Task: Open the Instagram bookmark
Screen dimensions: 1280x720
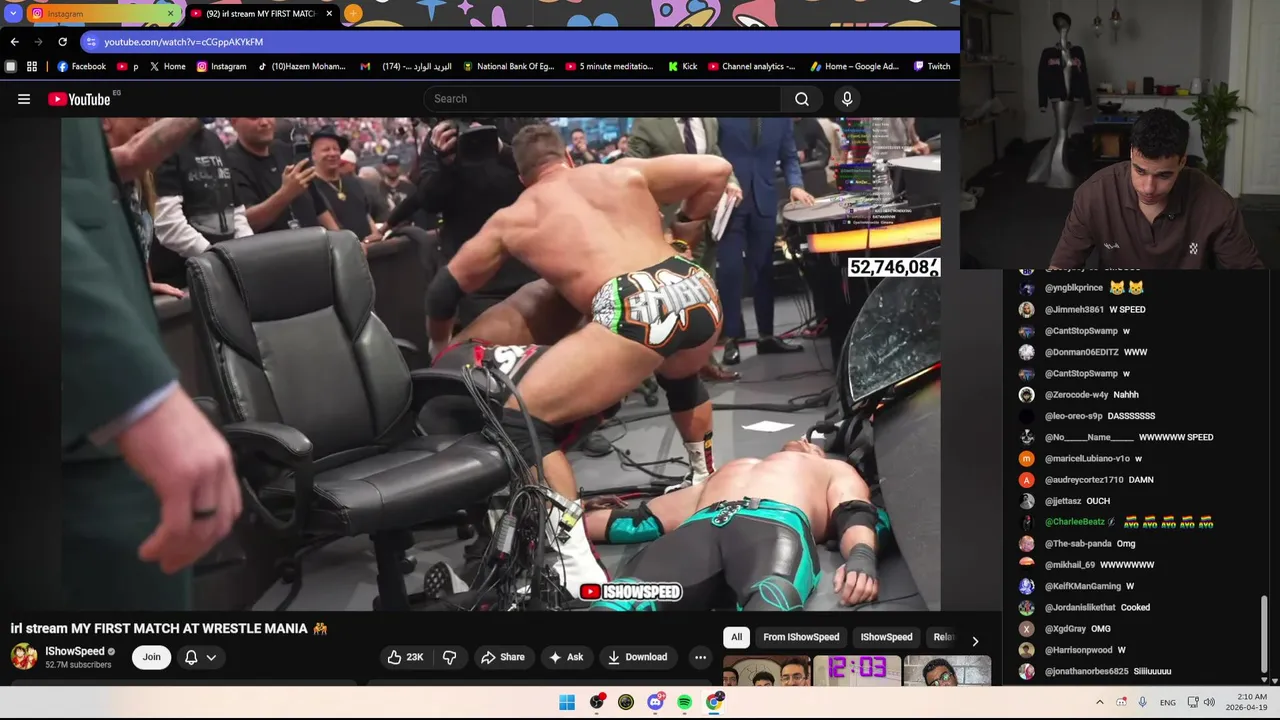Action: pyautogui.click(x=221, y=67)
